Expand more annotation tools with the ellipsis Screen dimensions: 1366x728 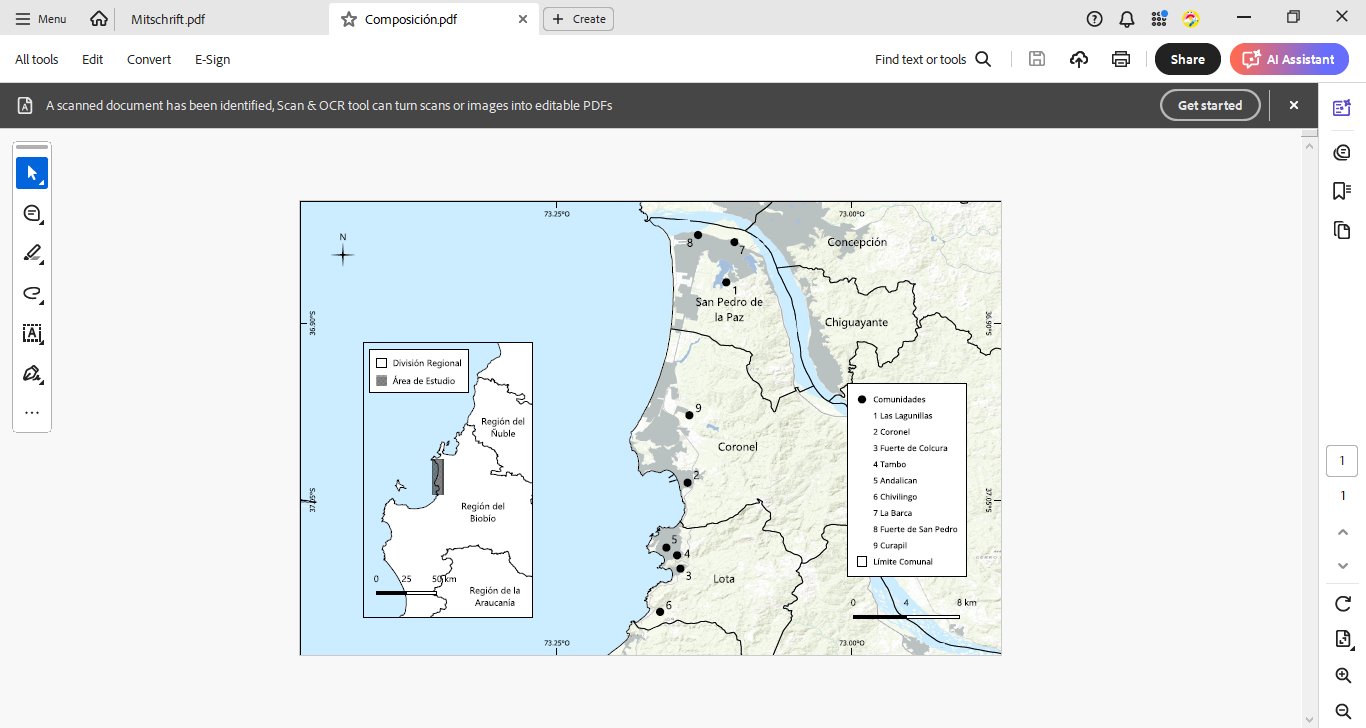pos(31,412)
